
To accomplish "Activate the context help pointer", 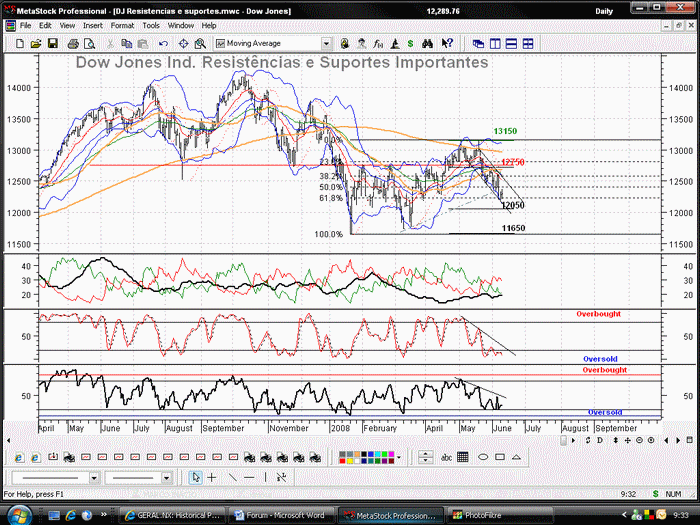I will pos(447,44).
